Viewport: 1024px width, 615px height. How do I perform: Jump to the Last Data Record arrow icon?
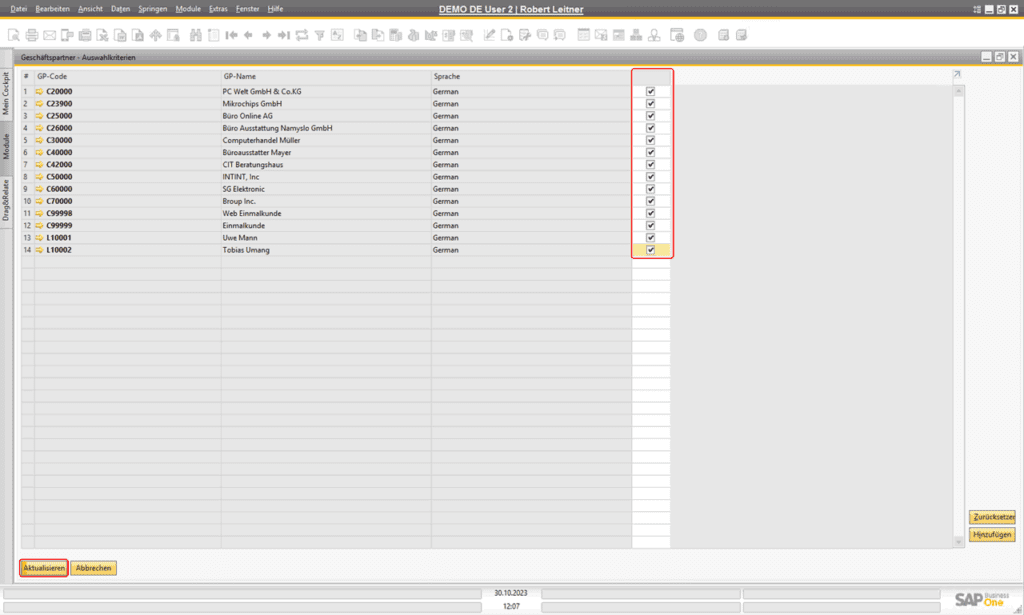(x=284, y=35)
